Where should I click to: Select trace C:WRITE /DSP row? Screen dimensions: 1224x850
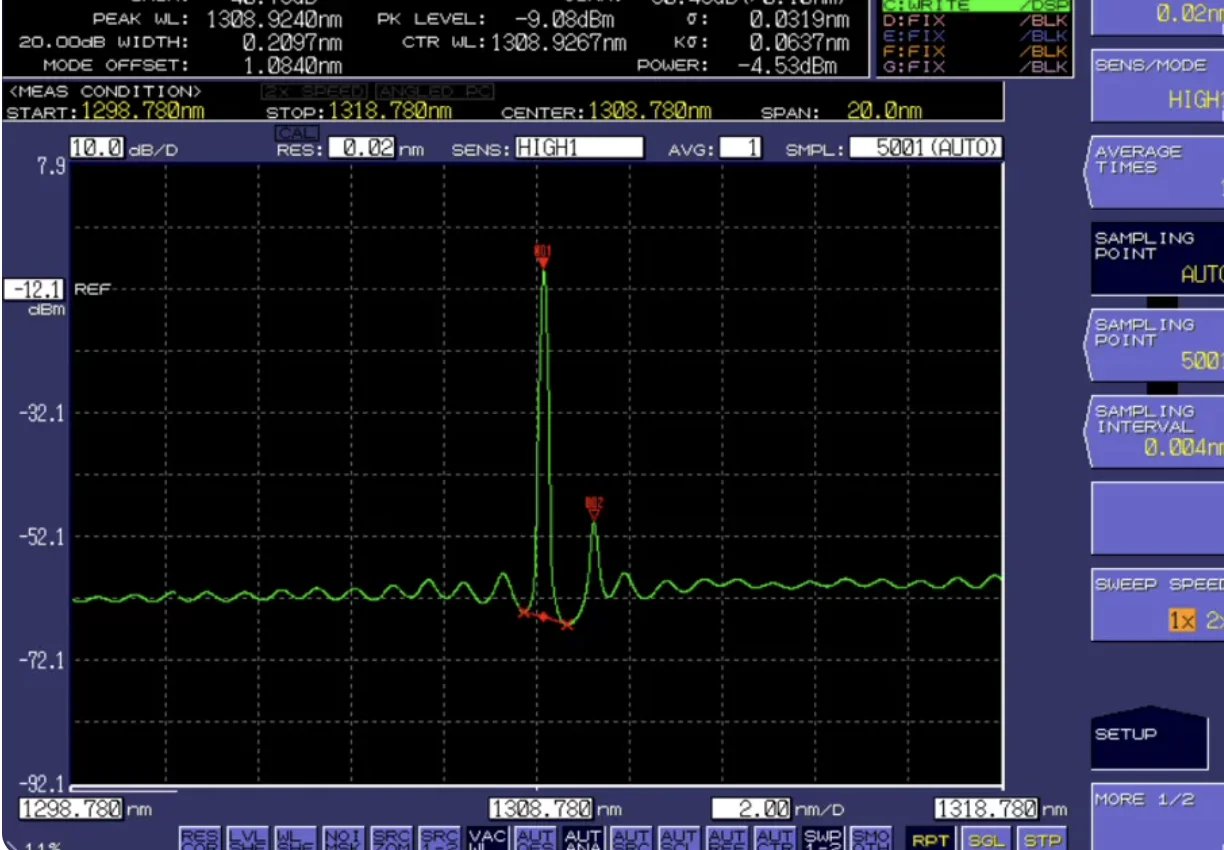(975, 6)
